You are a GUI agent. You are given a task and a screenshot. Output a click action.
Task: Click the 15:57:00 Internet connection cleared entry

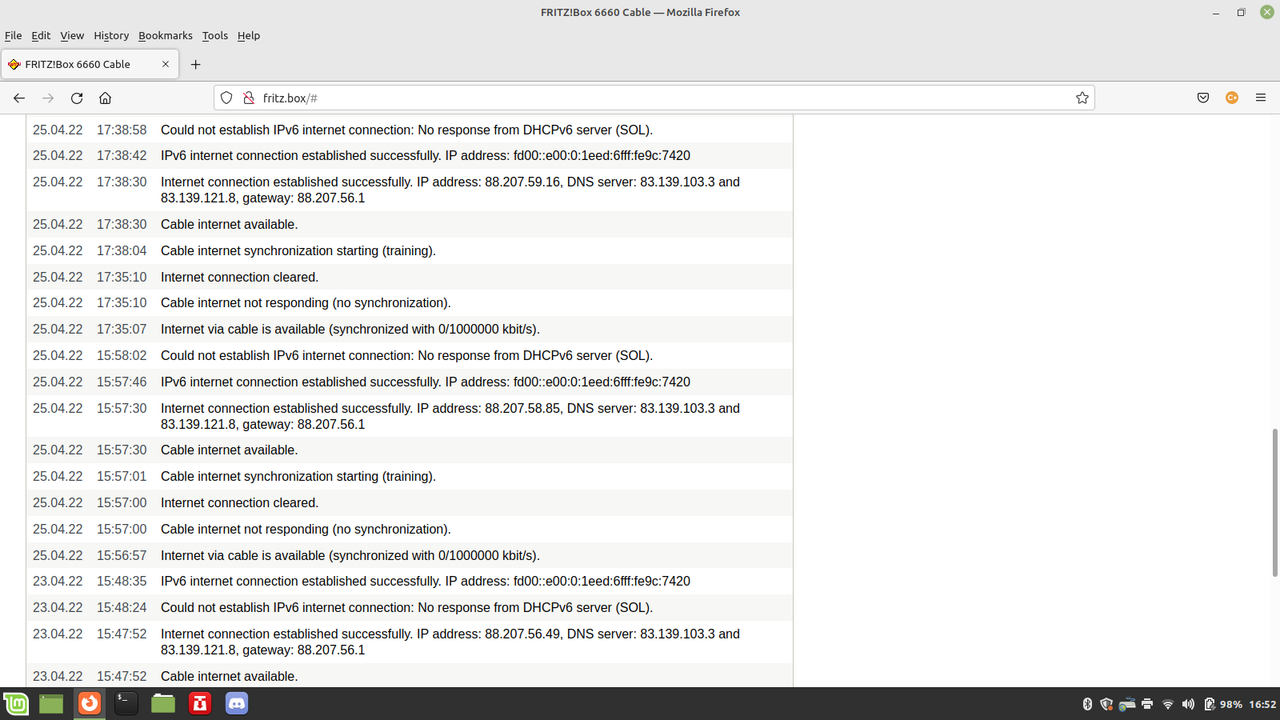410,503
